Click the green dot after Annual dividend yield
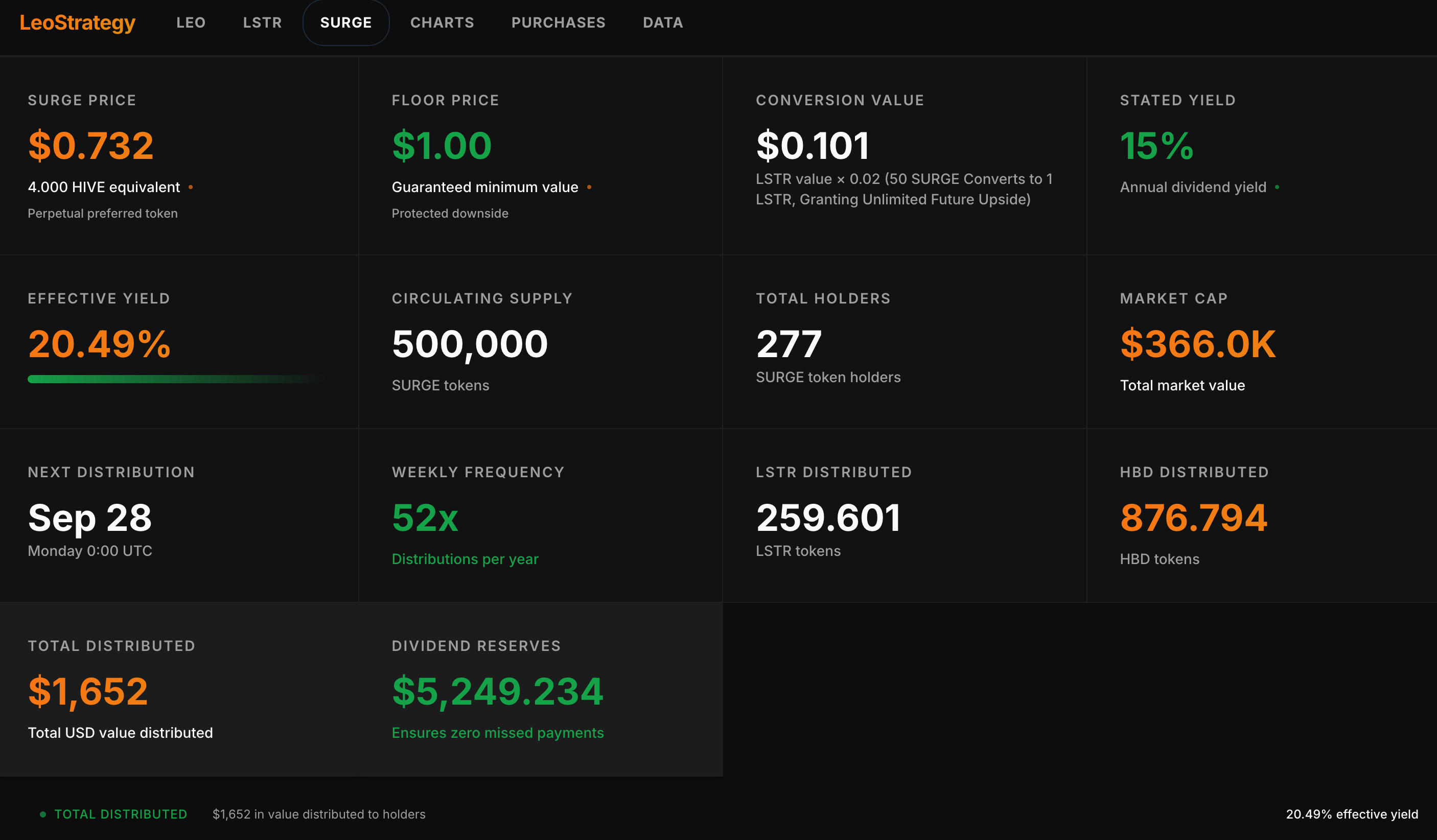Screen dimensions: 1437x840 coord(1277,187)
